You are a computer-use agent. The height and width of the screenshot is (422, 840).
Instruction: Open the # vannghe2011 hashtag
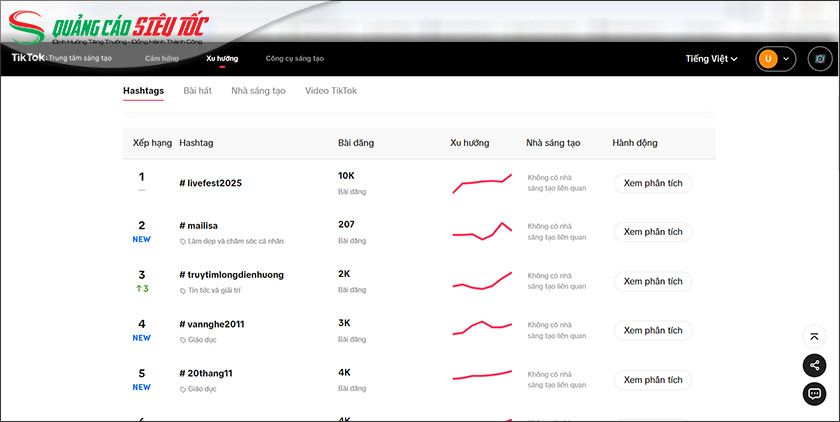[x=212, y=324]
